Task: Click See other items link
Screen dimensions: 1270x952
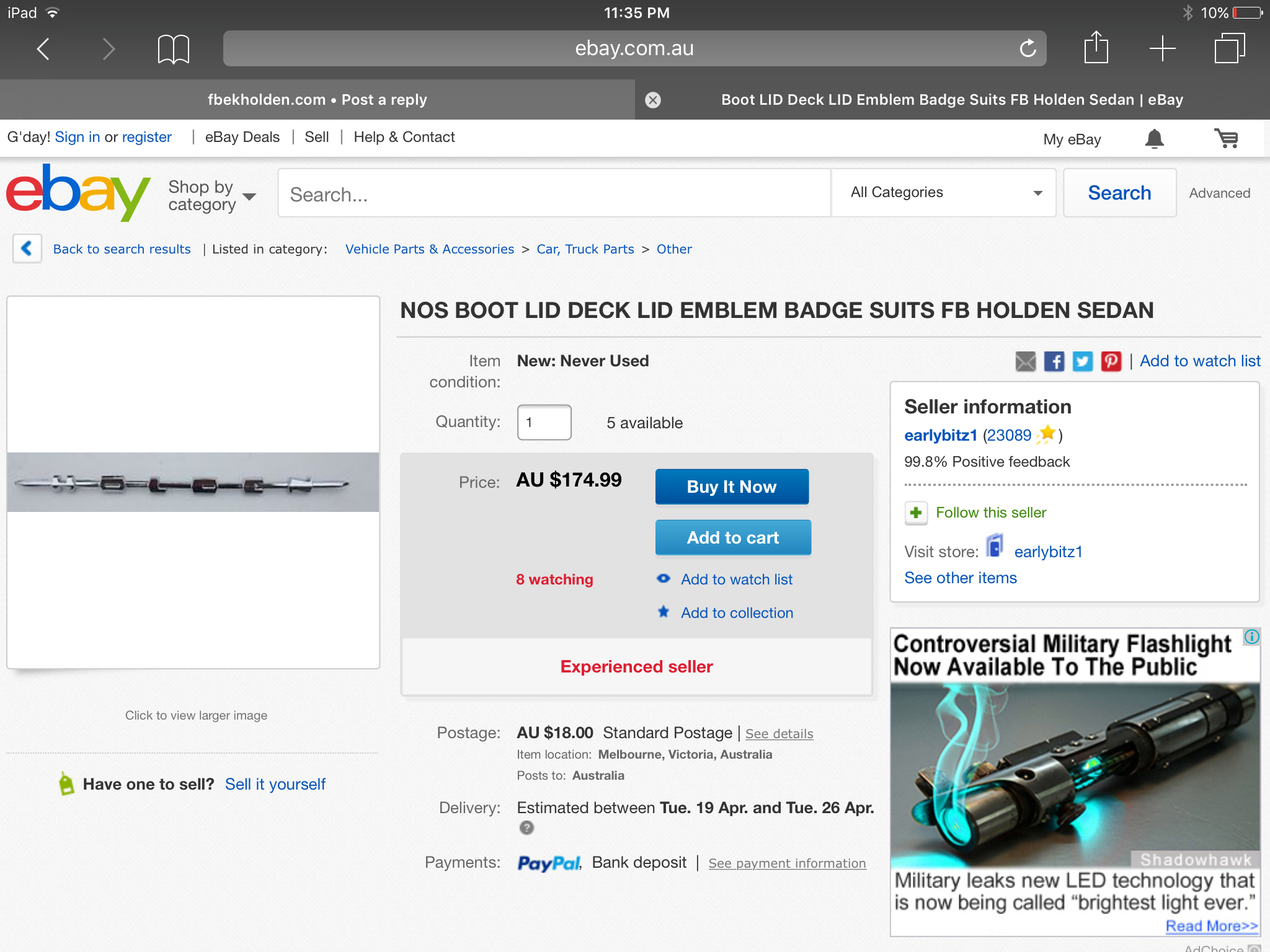Action: pyautogui.click(x=961, y=578)
